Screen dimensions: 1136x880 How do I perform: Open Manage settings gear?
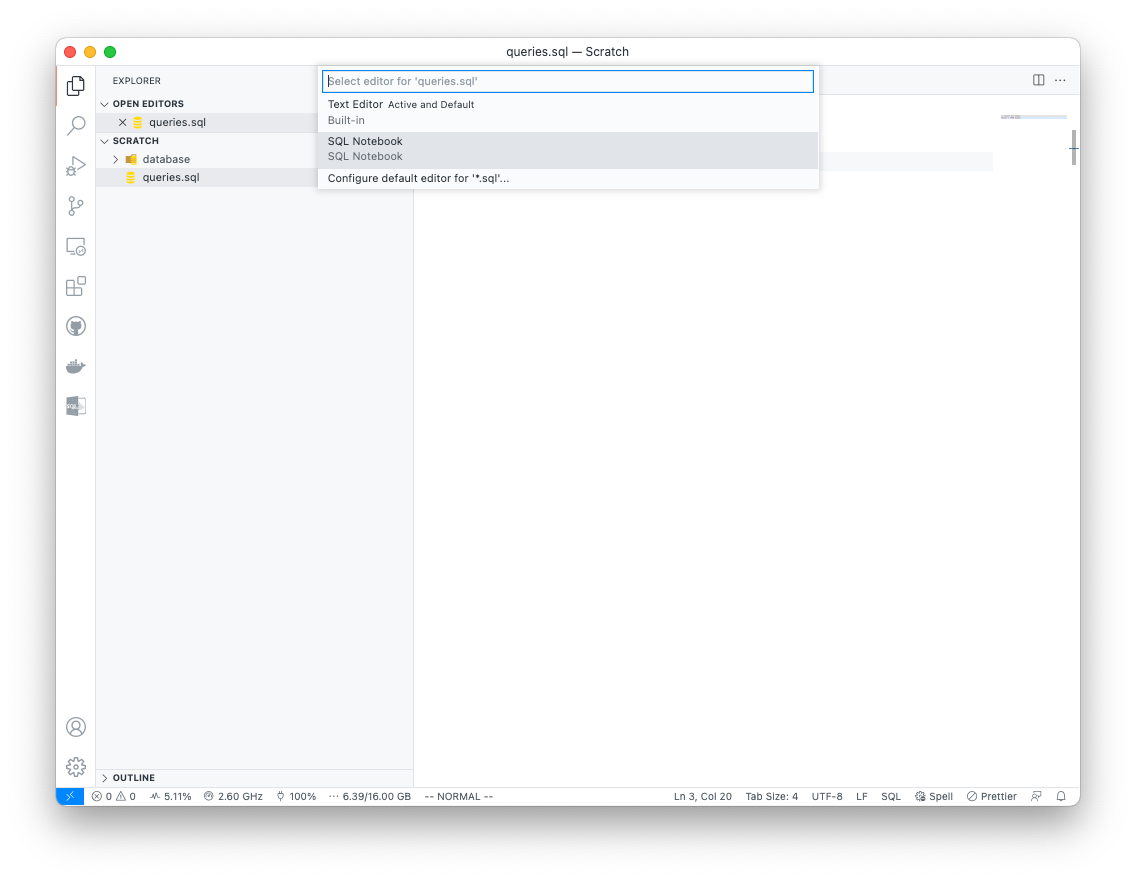(75, 766)
